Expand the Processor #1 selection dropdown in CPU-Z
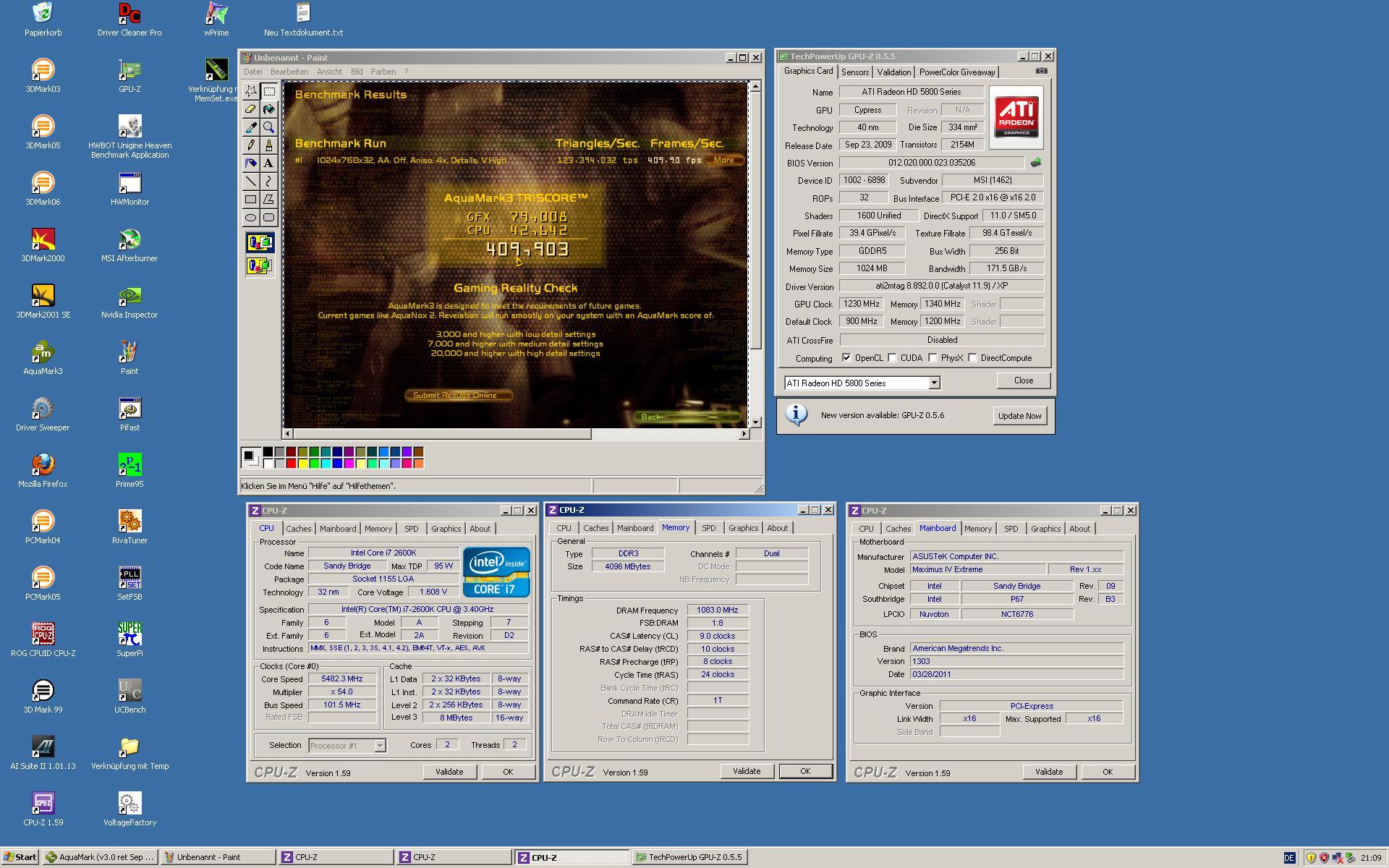1389x868 pixels. click(x=380, y=745)
